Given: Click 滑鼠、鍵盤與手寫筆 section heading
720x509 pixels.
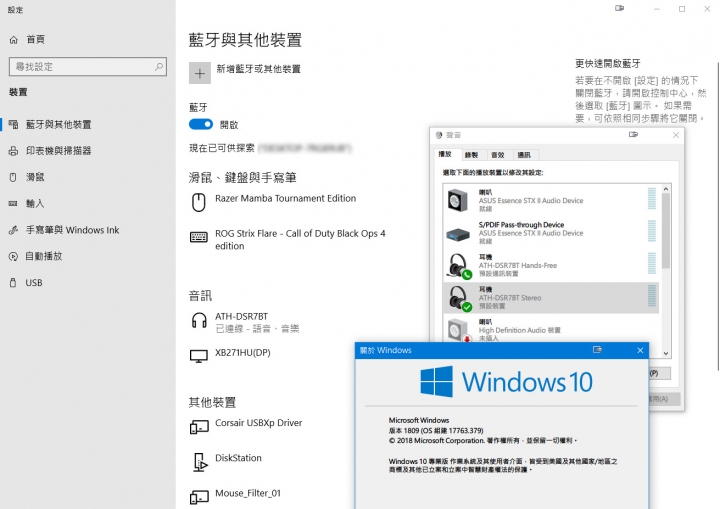Looking at the screenshot, I should [x=242, y=177].
